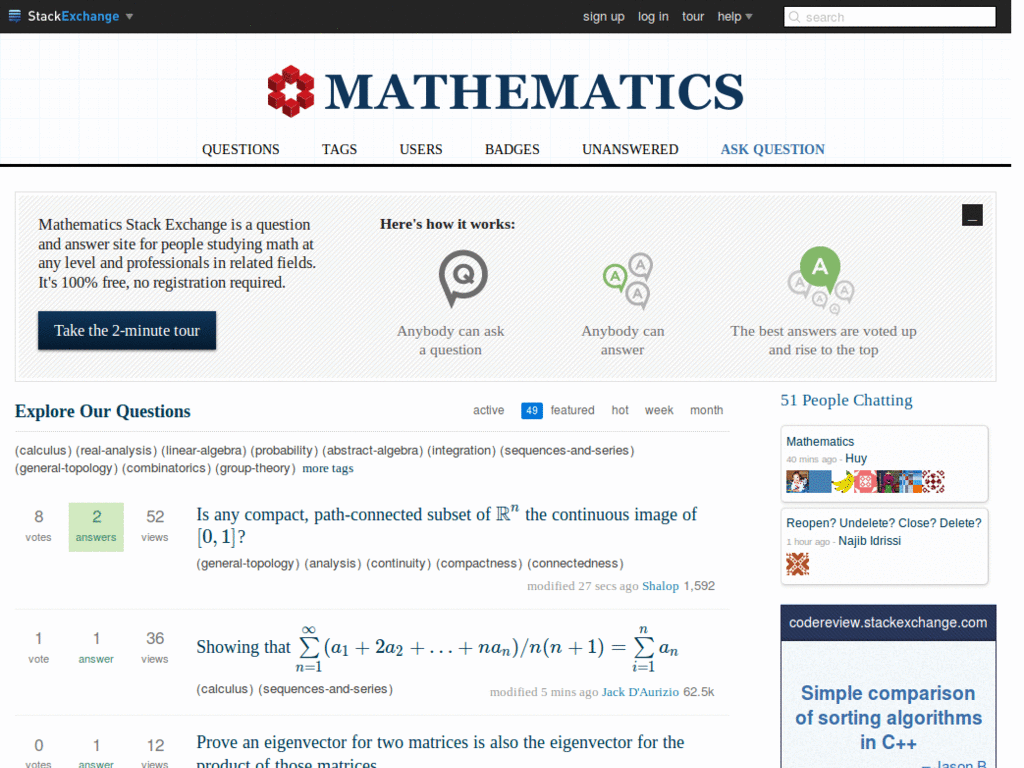Open the UNANSWERED tab

click(x=630, y=149)
